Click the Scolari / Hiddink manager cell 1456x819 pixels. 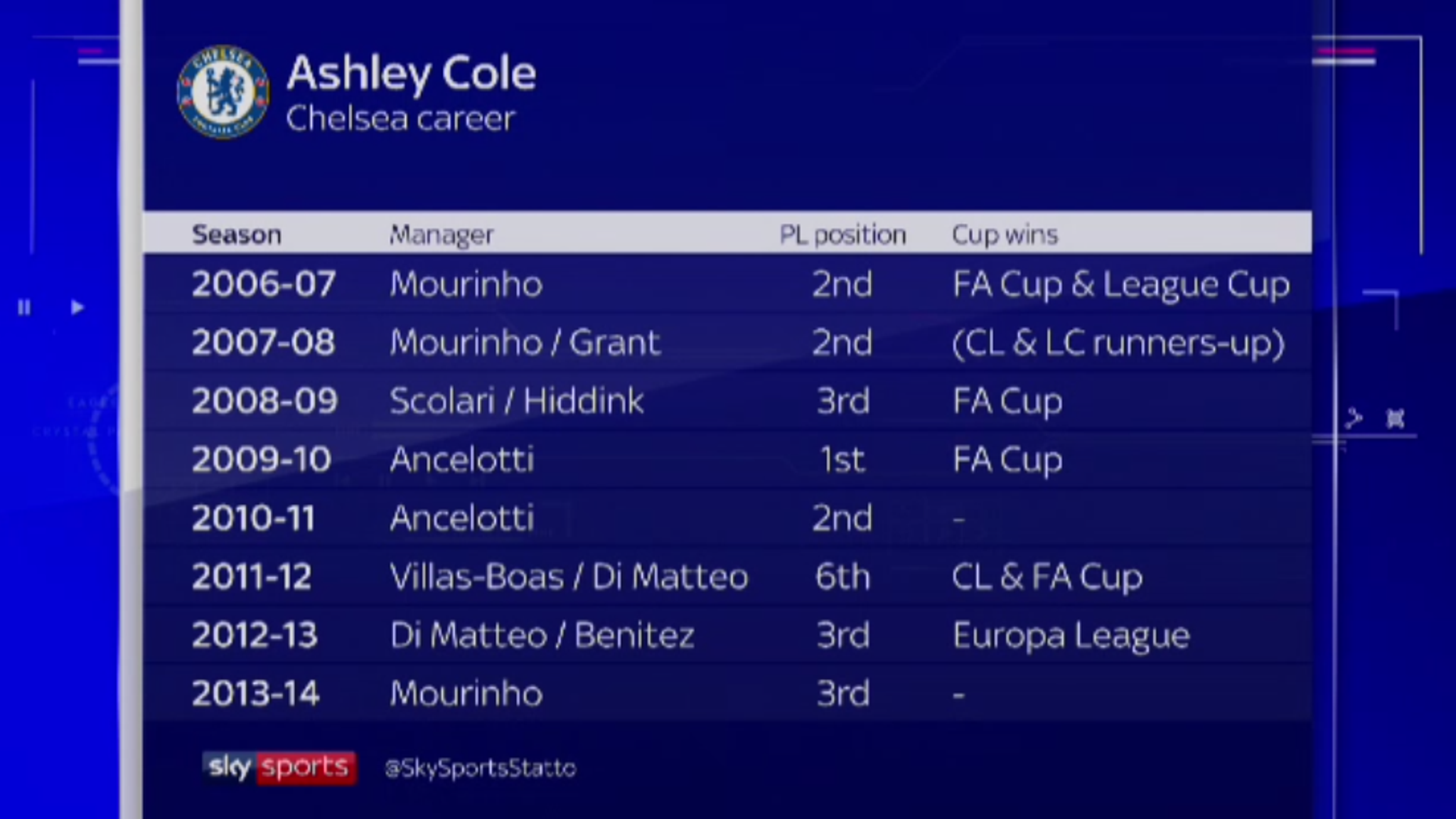coord(516,401)
